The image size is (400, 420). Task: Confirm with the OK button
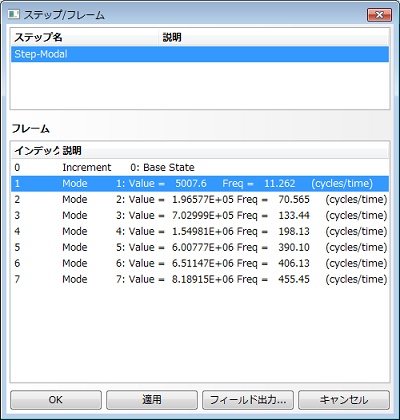56,400
